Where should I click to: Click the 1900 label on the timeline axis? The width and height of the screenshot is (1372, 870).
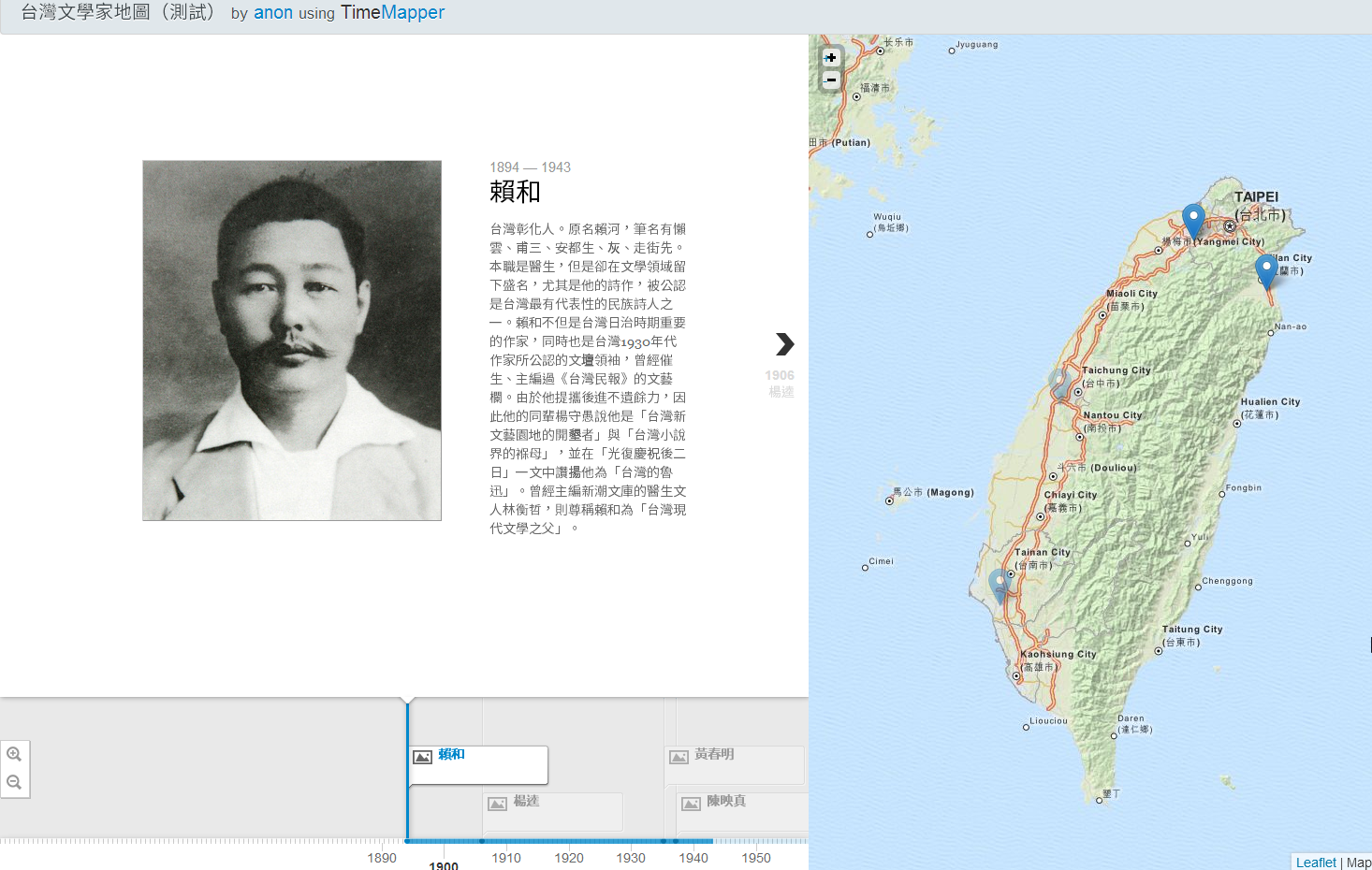coord(444,866)
